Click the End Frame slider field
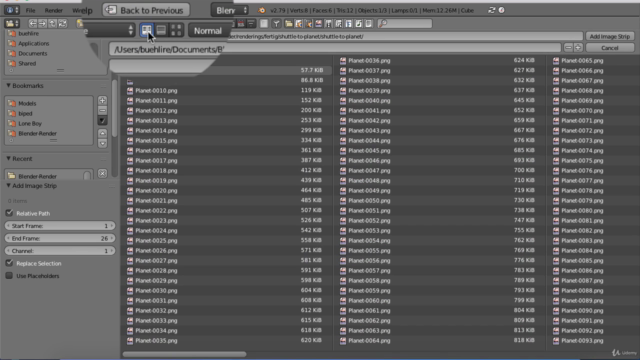 (x=60, y=238)
